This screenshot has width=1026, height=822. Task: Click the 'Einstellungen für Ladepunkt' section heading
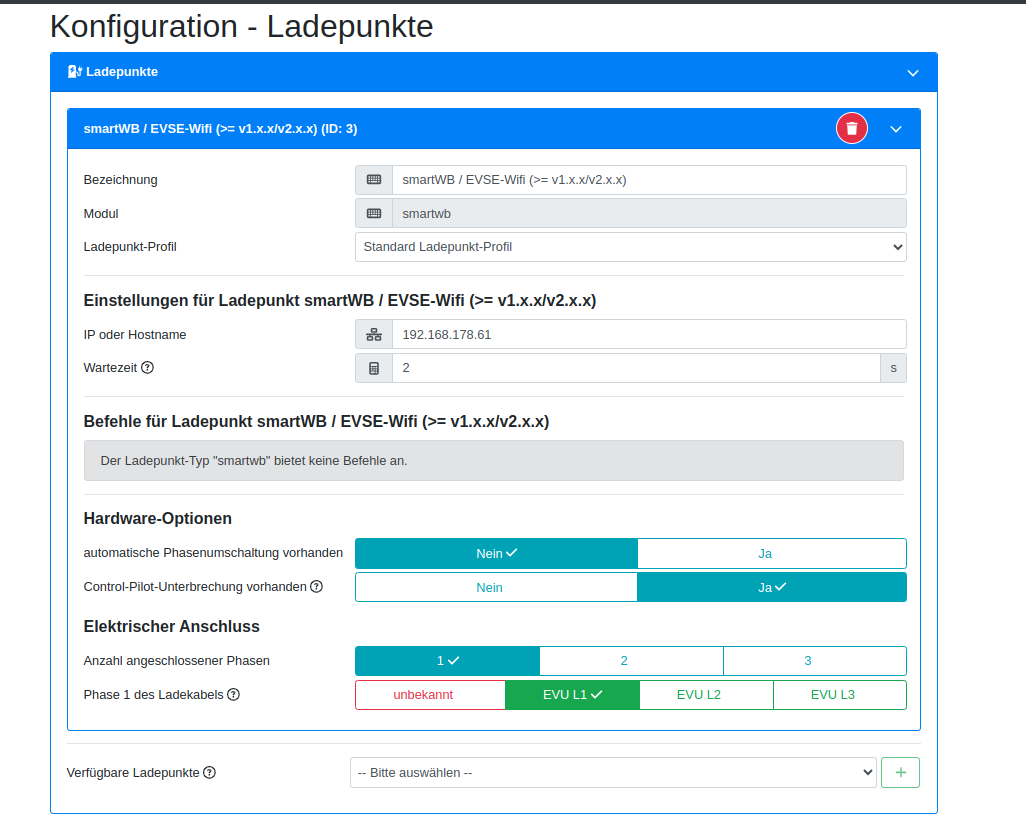point(340,300)
